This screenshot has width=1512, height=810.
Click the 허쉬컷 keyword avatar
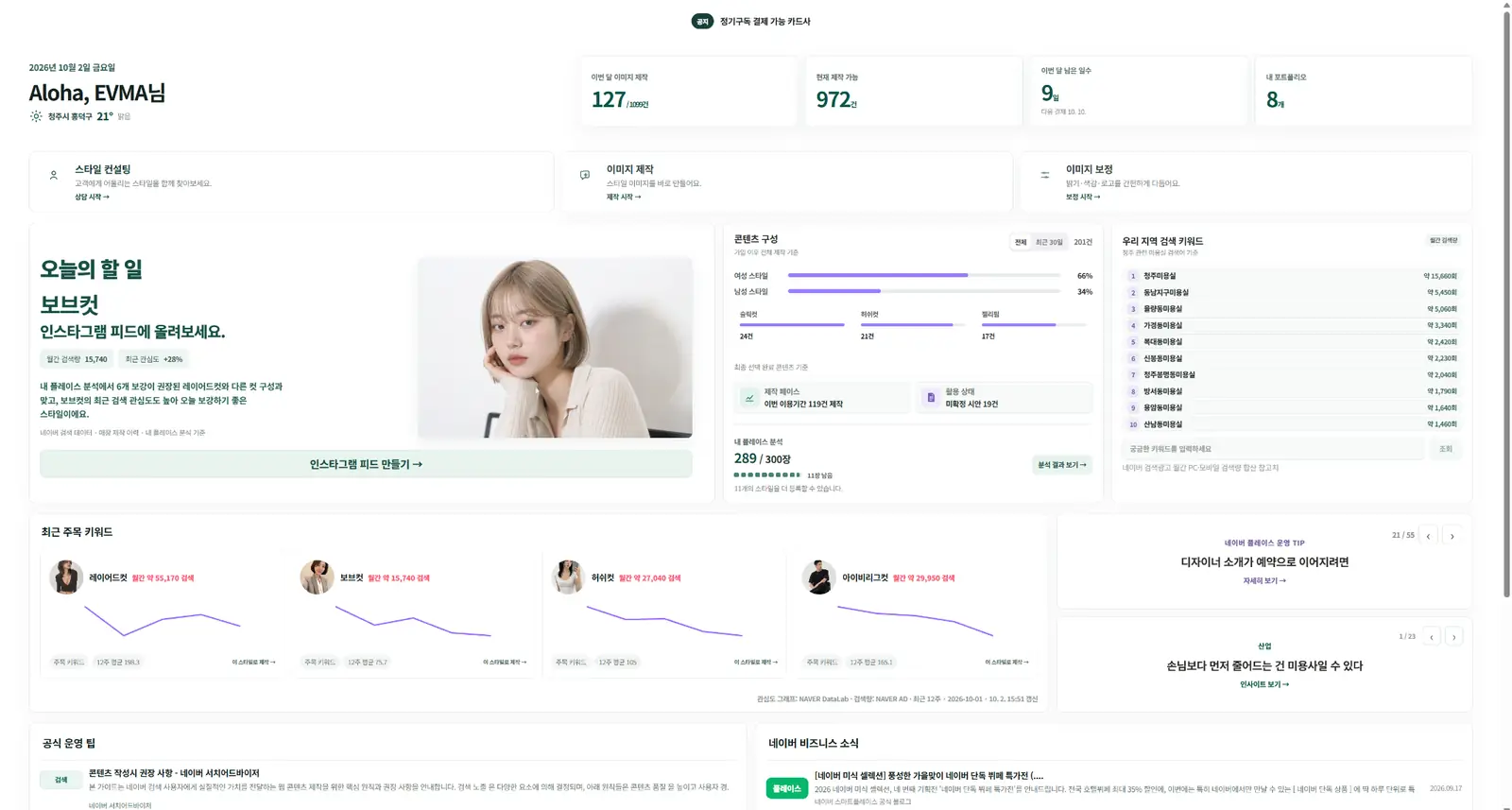[568, 577]
